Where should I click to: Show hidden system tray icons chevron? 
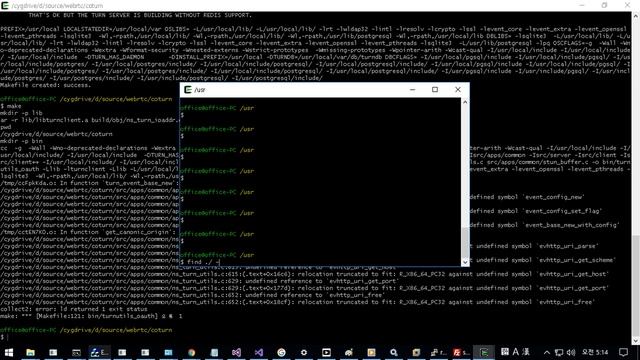tap(547, 352)
